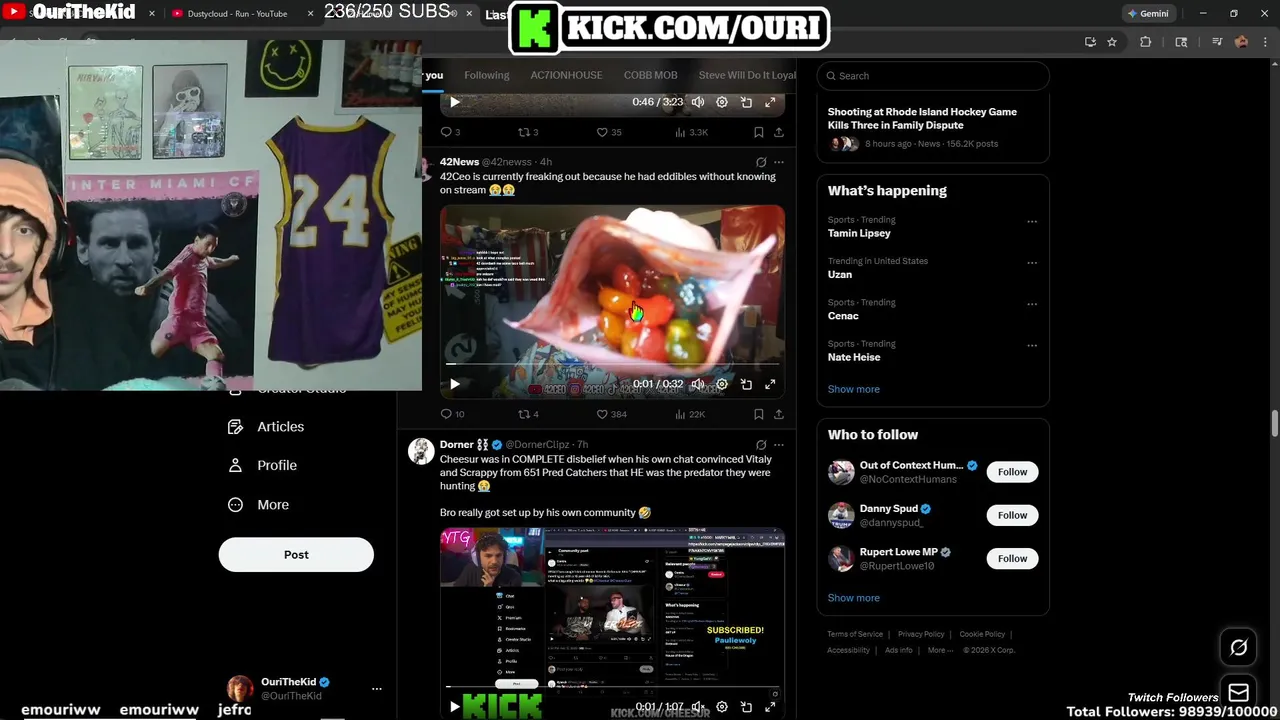Open the Cookie Policy link

pos(982,634)
